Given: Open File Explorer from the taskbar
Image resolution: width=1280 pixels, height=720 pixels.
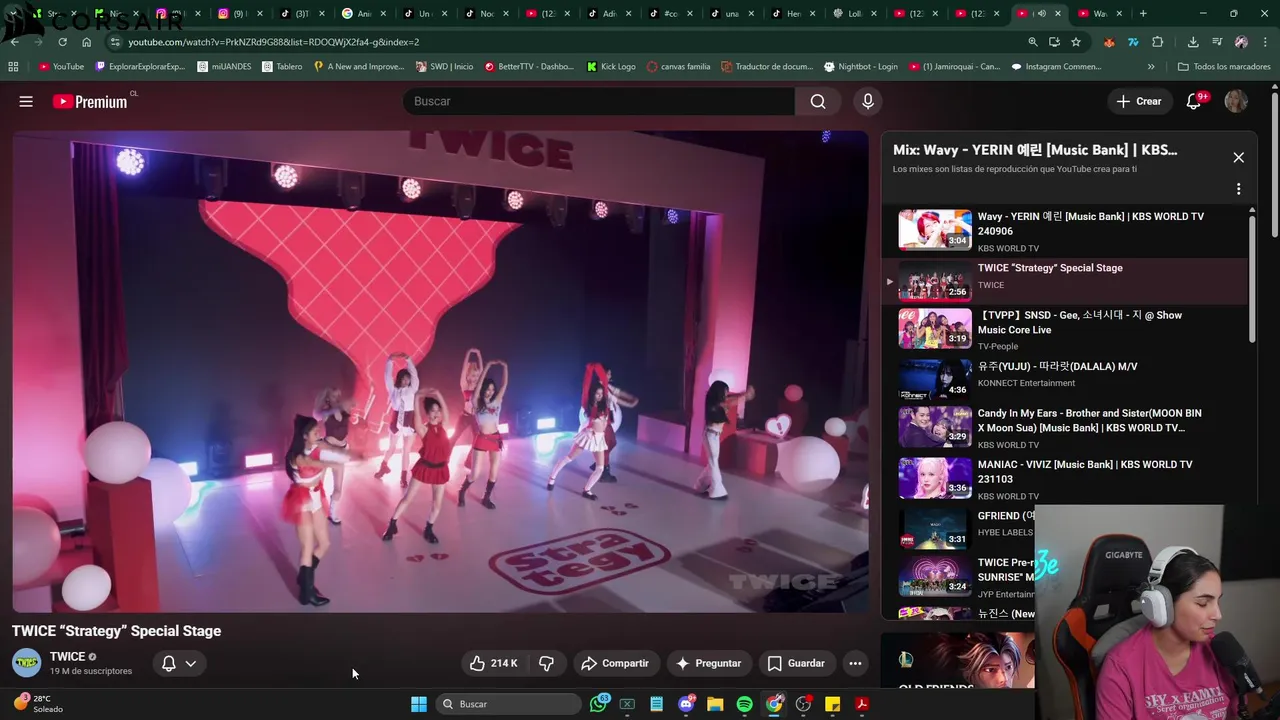Looking at the screenshot, I should tap(715, 704).
